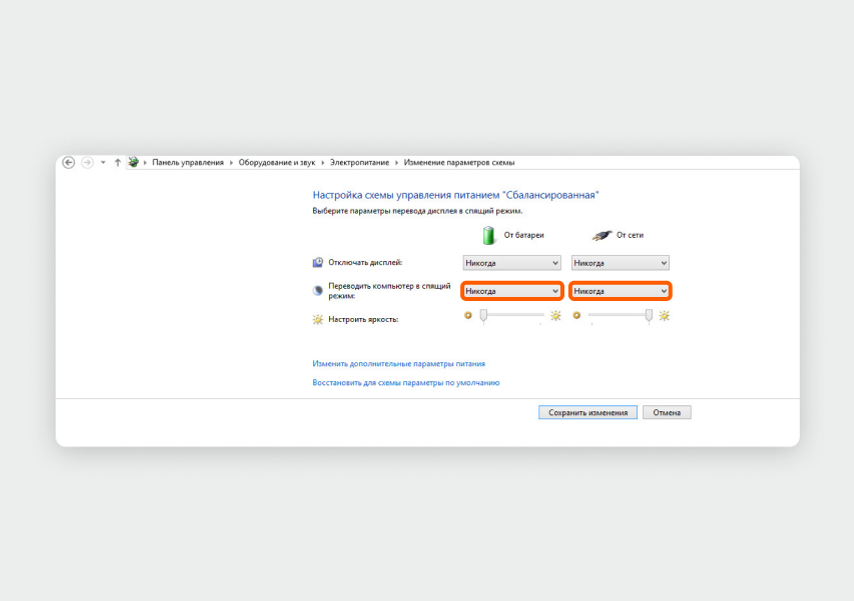Click the "Сохранить изменения" button
Screen dimensions: 854x601
(x=588, y=412)
